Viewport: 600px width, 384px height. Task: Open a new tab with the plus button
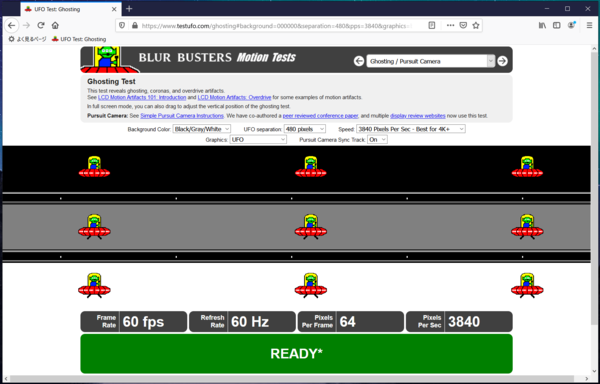click(129, 9)
